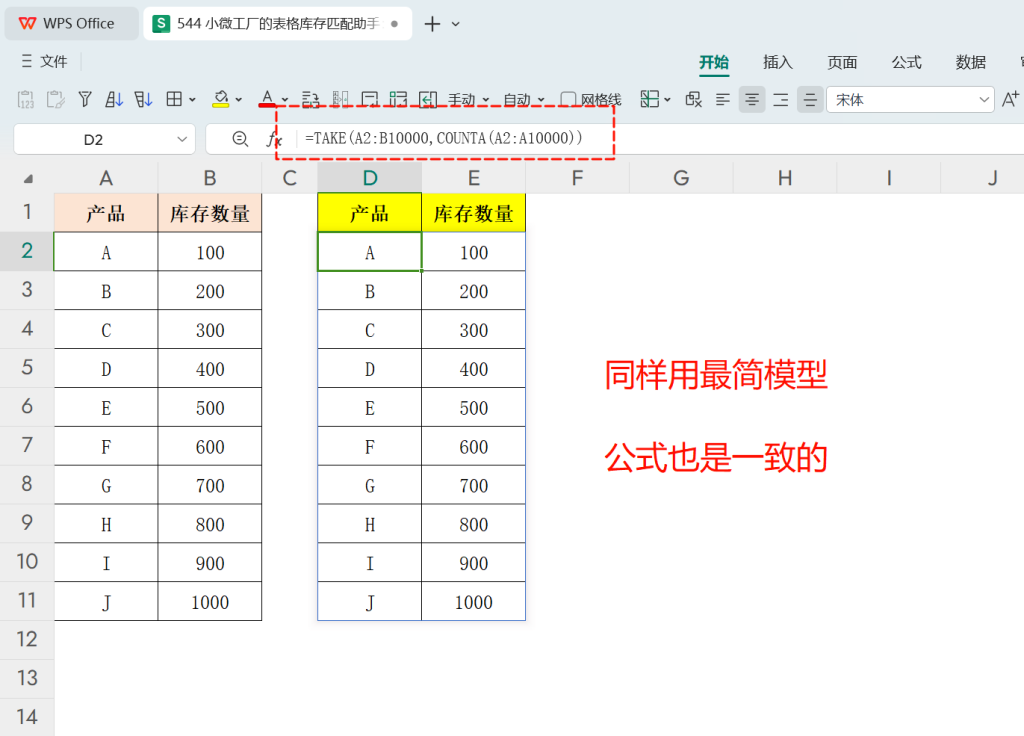Open the 文件 menu
Screen dimensions: 1024x736
point(44,61)
